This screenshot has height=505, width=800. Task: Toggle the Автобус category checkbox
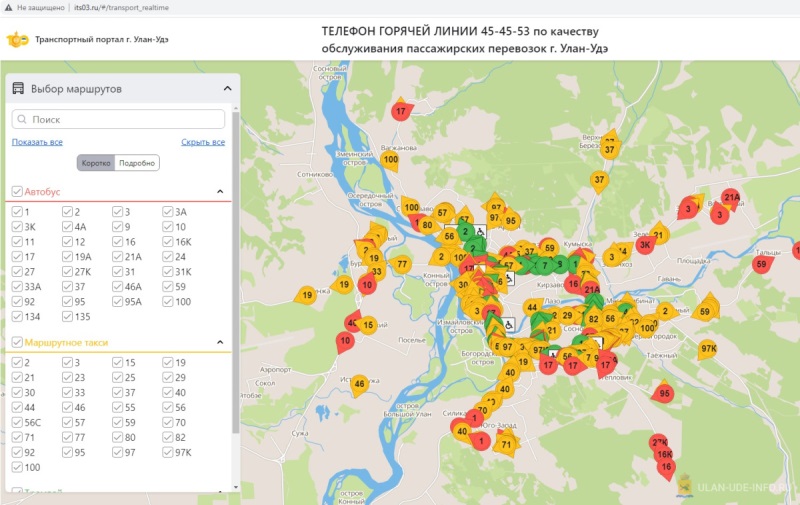point(17,191)
